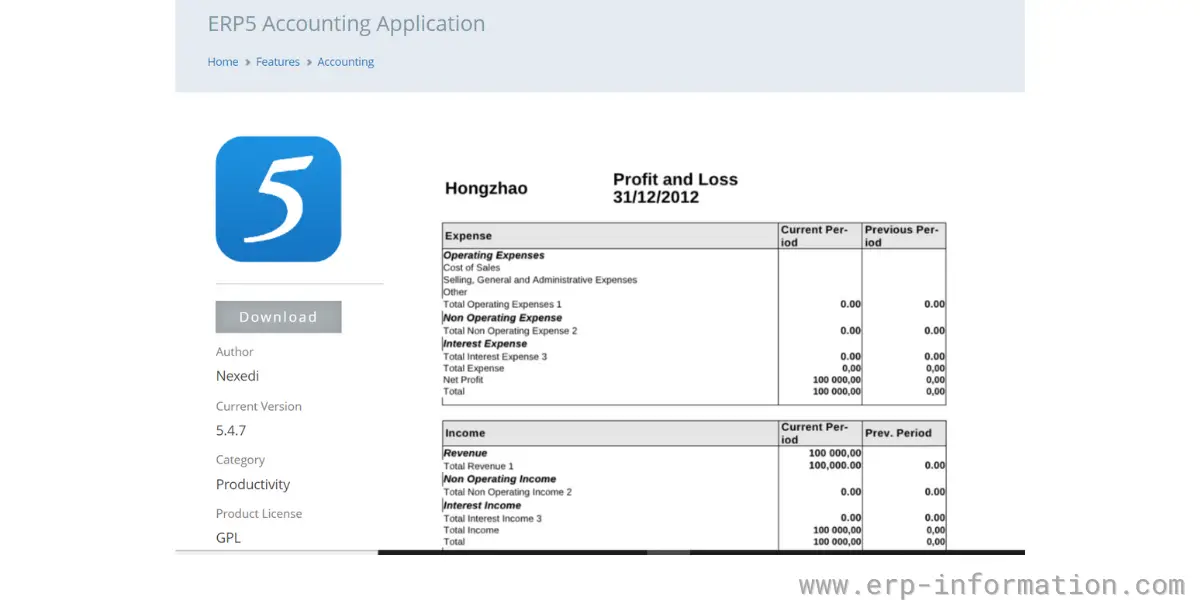Viewport: 1200px width, 600px height.
Task: Click the 'Current Version' label
Action: pyautogui.click(x=259, y=407)
